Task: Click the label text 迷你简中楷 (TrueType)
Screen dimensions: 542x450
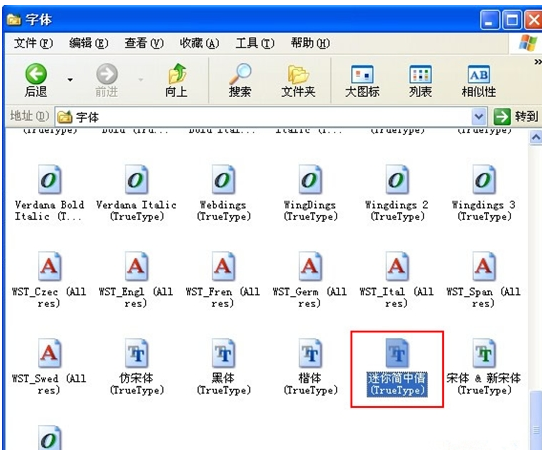Action: (397, 384)
